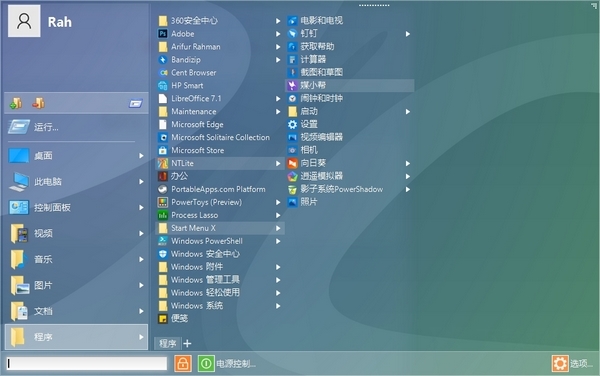
Task: Add new tab with plus button
Action: coord(187,343)
